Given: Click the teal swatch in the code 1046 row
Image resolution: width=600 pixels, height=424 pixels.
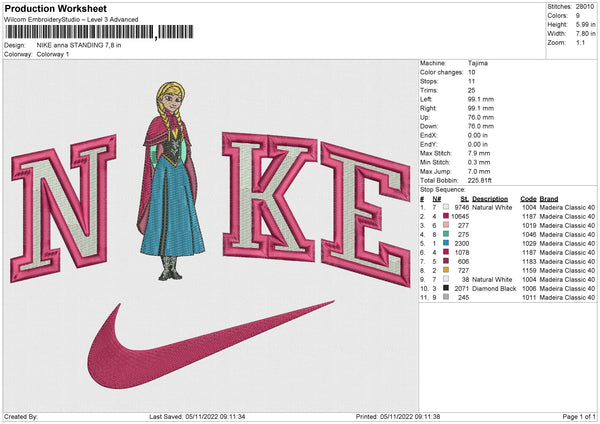Looking at the screenshot, I should pyautogui.click(x=446, y=234).
